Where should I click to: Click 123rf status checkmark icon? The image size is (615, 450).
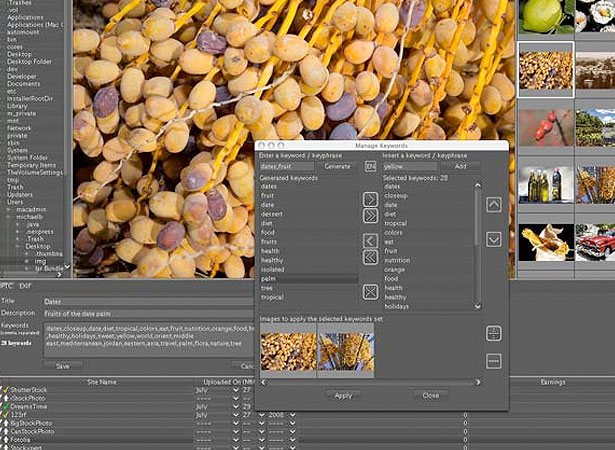click(5, 415)
